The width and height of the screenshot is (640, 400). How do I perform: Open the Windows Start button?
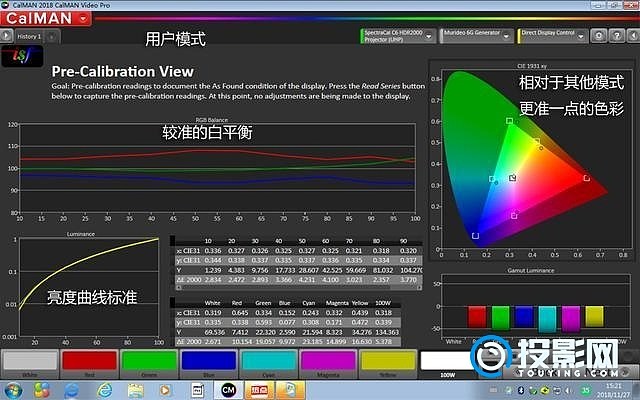(13, 390)
